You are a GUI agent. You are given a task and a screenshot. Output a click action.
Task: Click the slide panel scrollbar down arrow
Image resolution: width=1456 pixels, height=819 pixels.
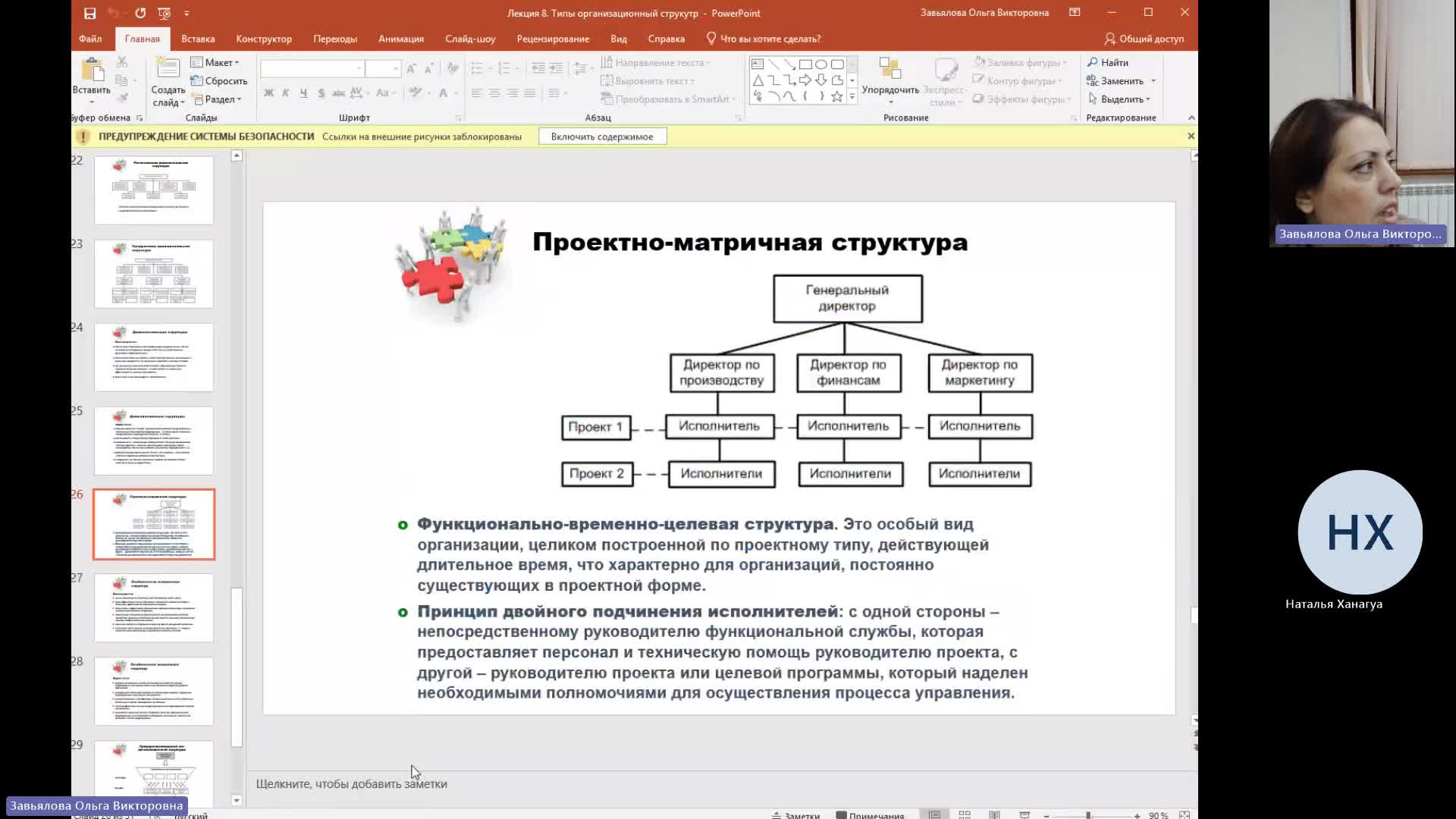click(x=237, y=800)
